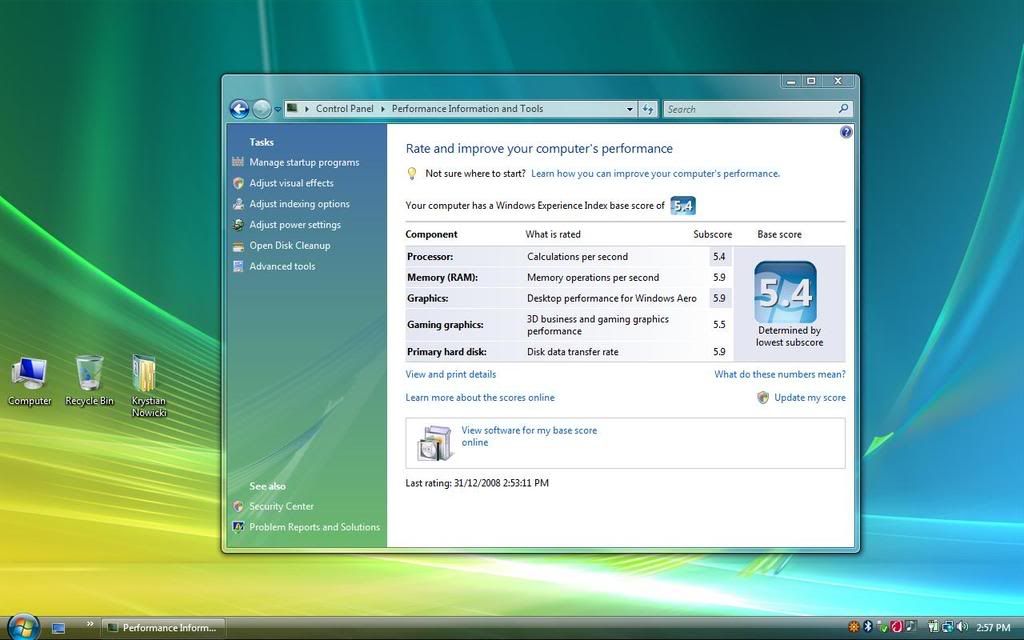Open View and print details
The height and width of the screenshot is (640, 1024).
[451, 374]
